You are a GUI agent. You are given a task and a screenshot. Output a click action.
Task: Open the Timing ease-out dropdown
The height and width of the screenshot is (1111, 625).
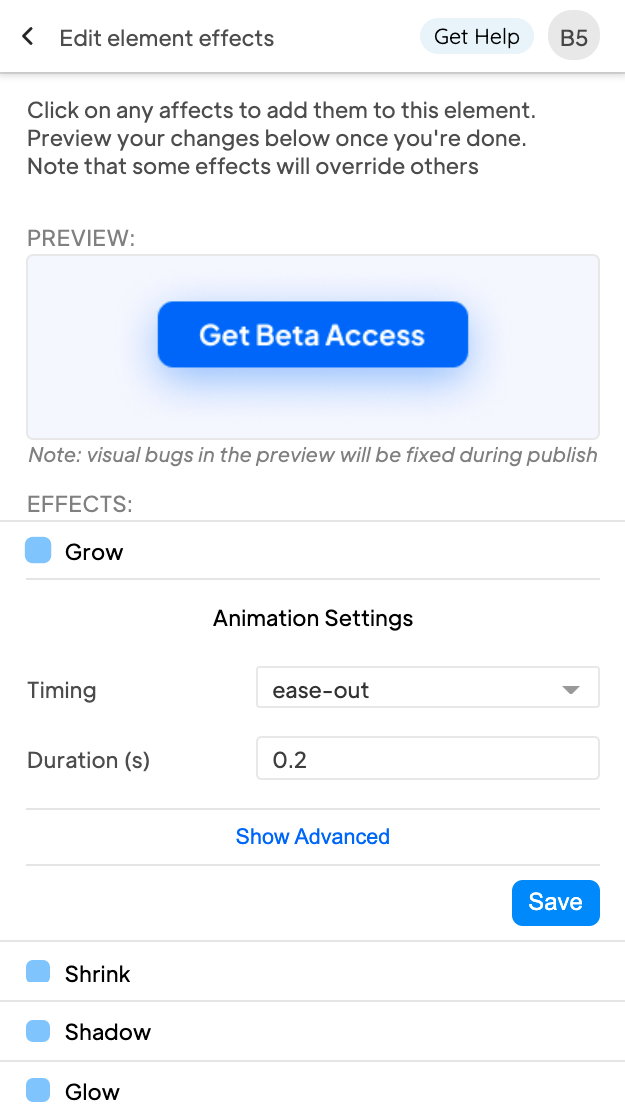[x=427, y=690]
